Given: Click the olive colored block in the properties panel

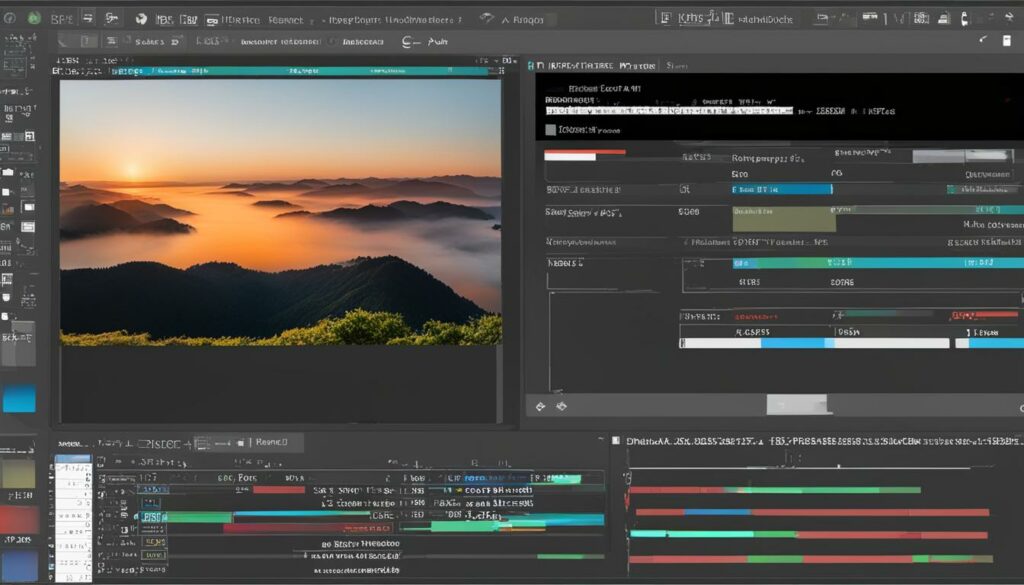Looking at the screenshot, I should pyautogui.click(x=783, y=219).
